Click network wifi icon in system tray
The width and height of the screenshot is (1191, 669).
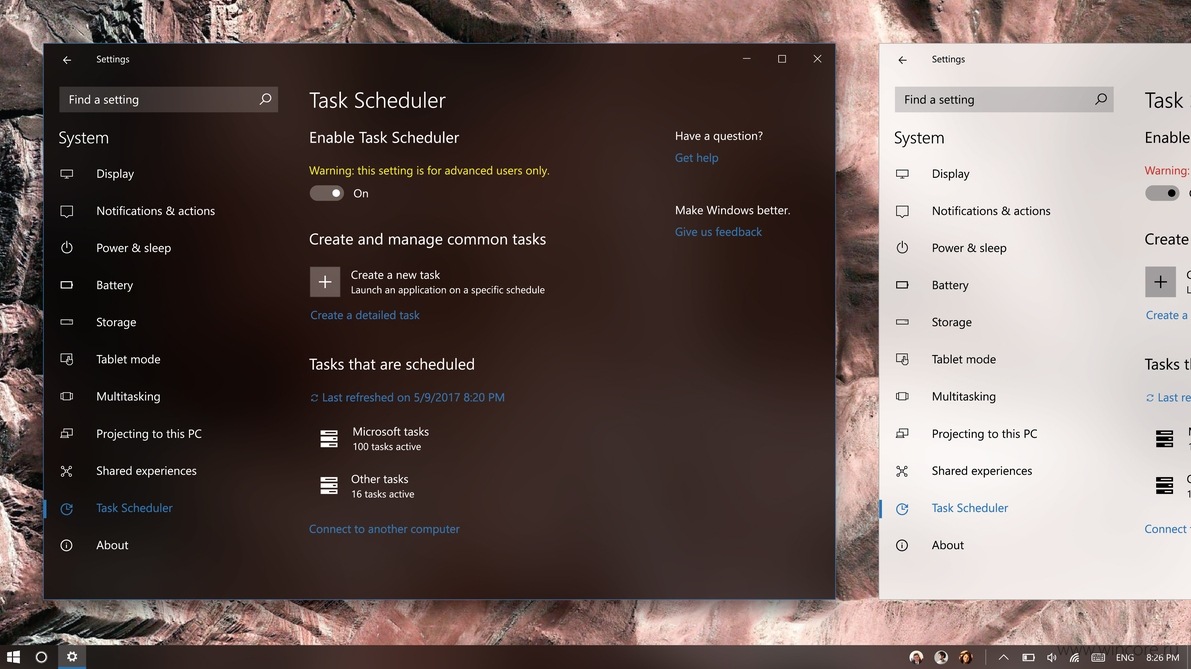pyautogui.click(x=1074, y=658)
